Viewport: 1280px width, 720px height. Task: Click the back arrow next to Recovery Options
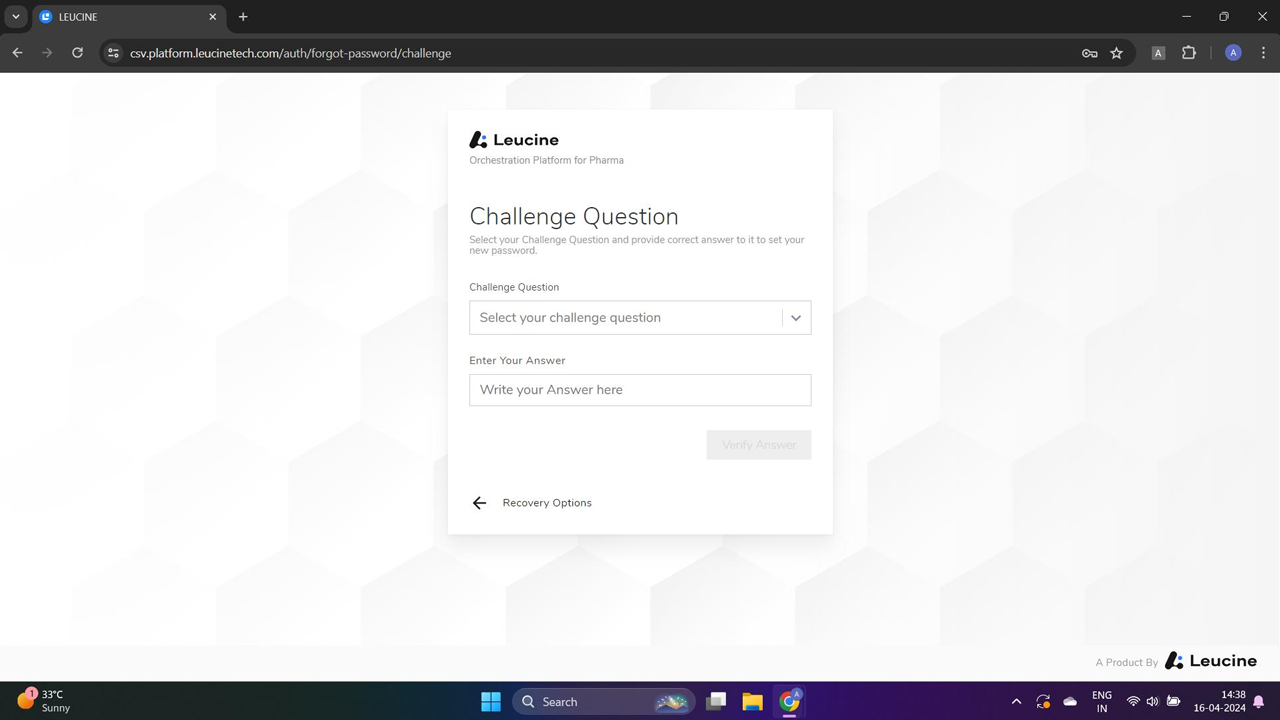[479, 502]
